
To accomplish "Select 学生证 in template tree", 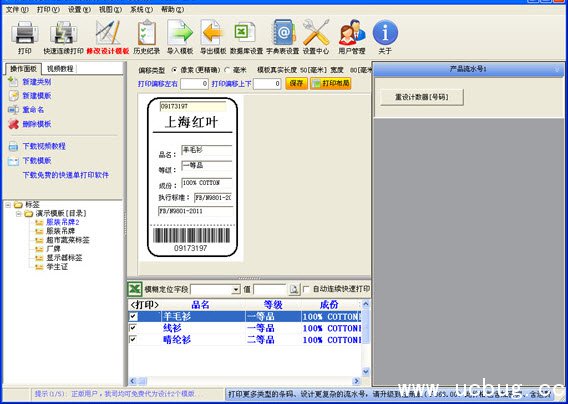I will (x=57, y=267).
